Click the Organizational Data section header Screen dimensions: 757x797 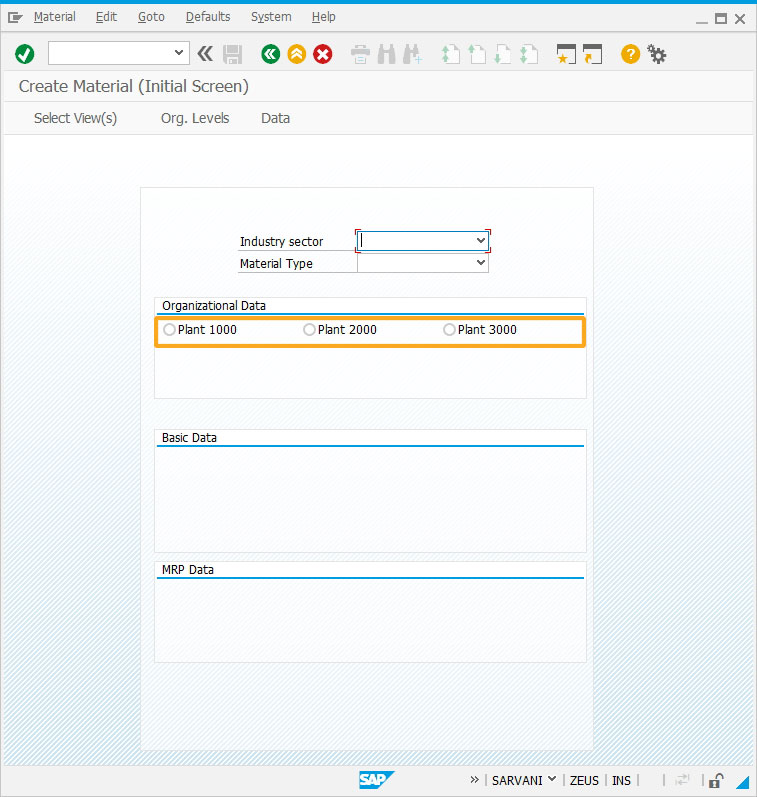214,306
